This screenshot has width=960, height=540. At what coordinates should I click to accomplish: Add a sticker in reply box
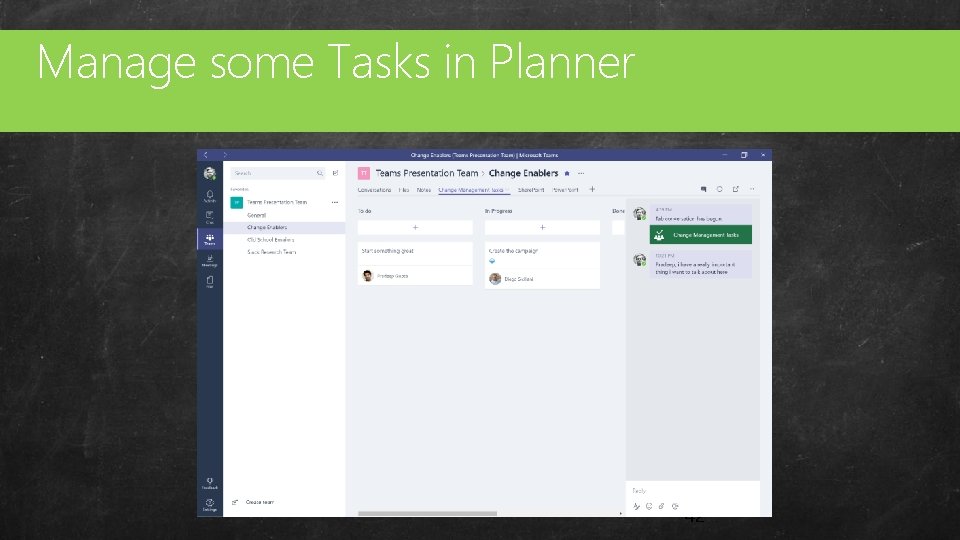[x=675, y=506]
